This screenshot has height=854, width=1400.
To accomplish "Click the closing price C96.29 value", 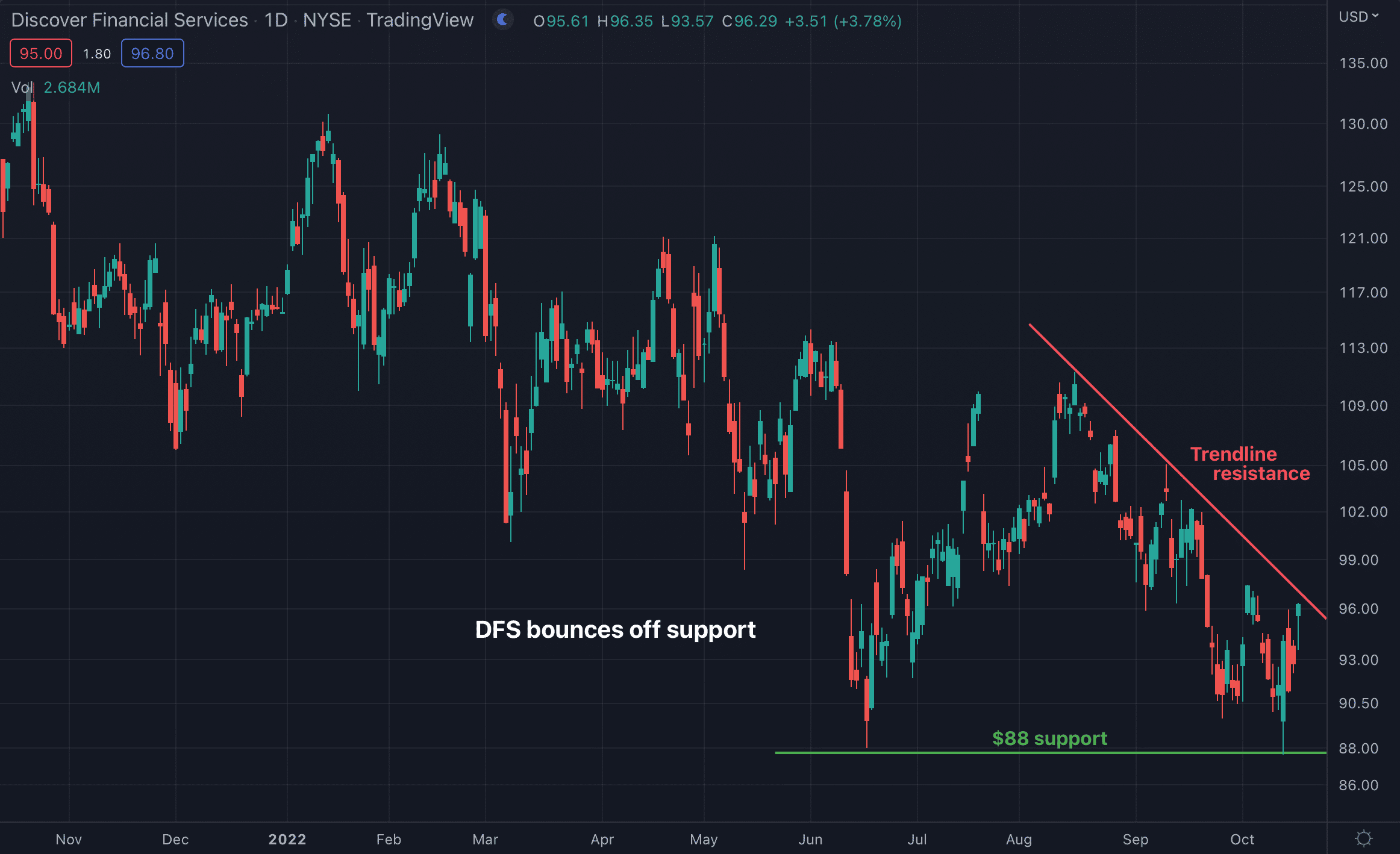I will click(x=749, y=21).
